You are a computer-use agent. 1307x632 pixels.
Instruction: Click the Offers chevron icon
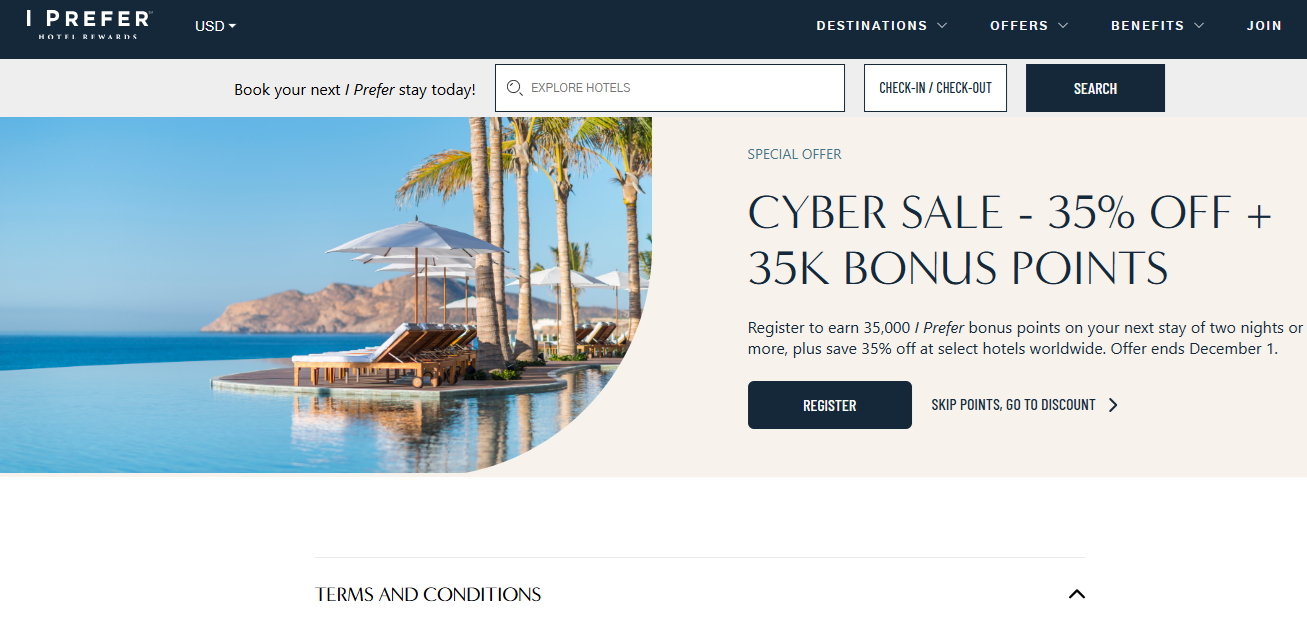(1063, 26)
